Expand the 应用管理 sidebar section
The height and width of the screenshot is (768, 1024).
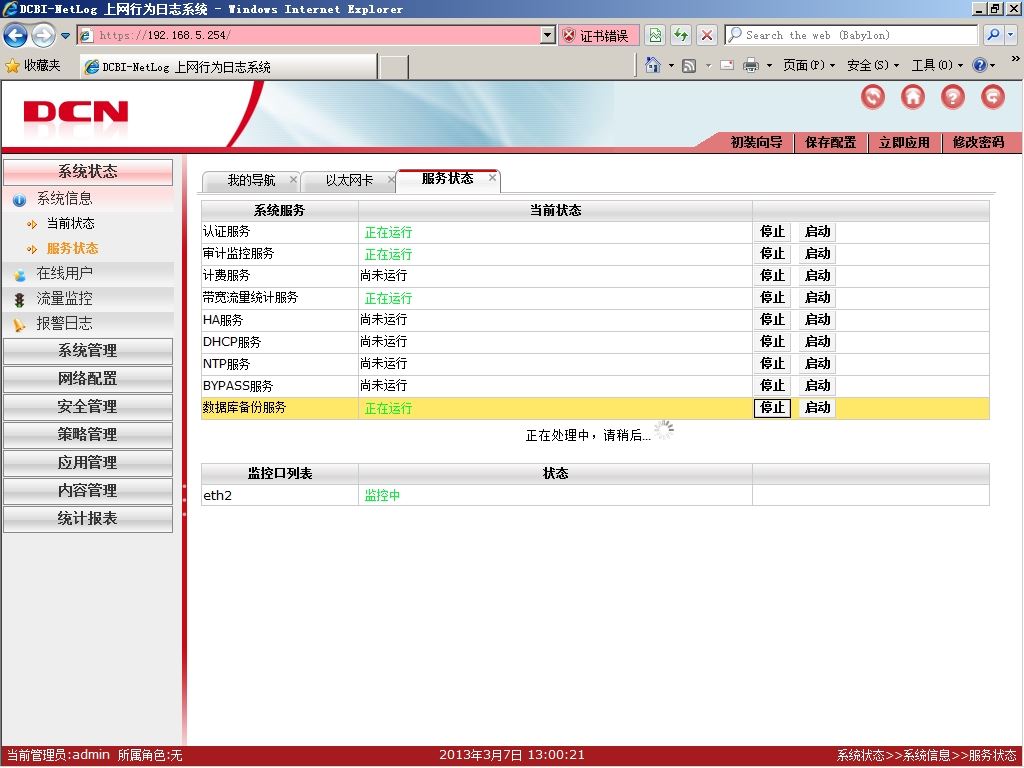[x=88, y=463]
